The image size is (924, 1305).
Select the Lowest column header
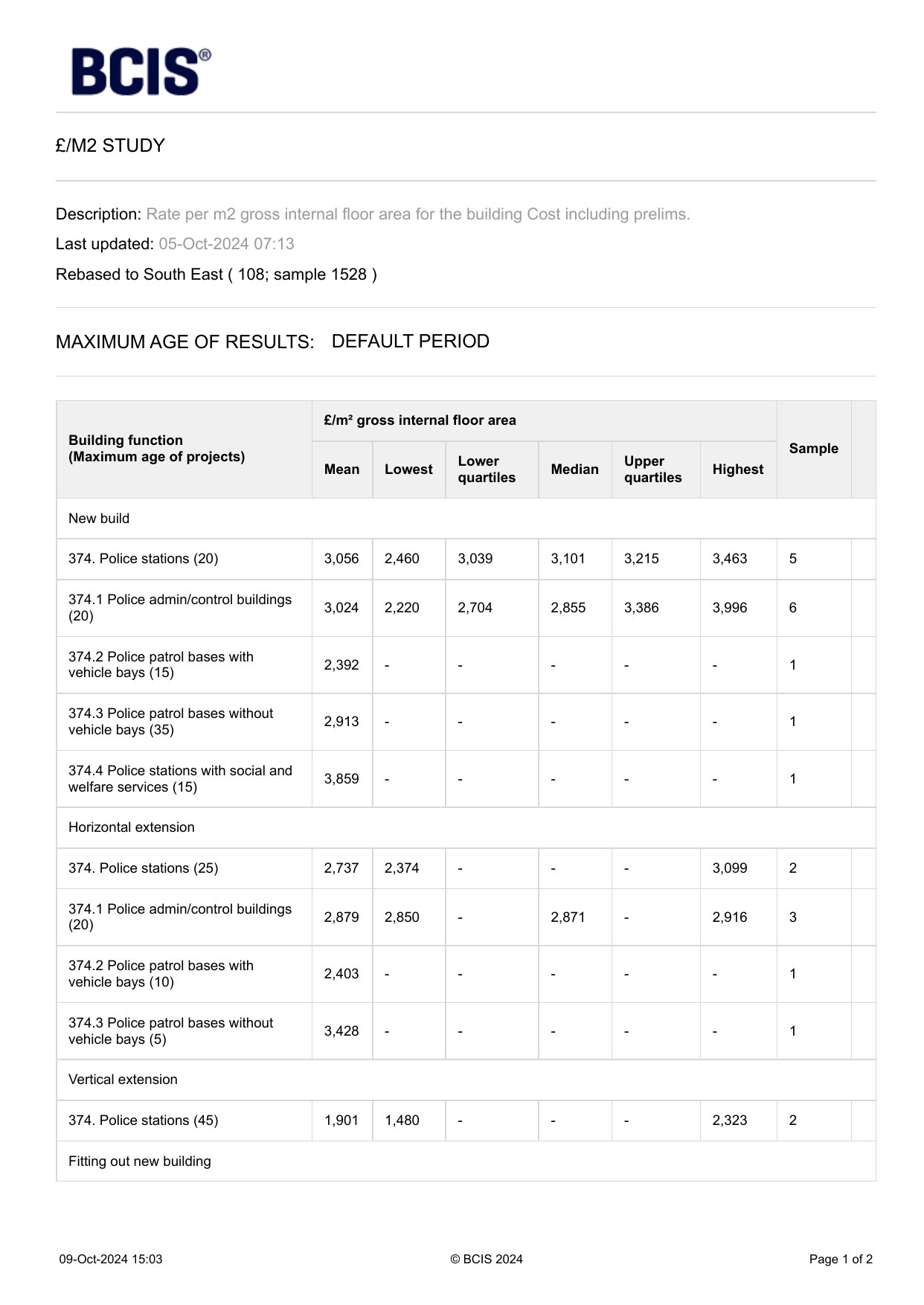(408, 469)
